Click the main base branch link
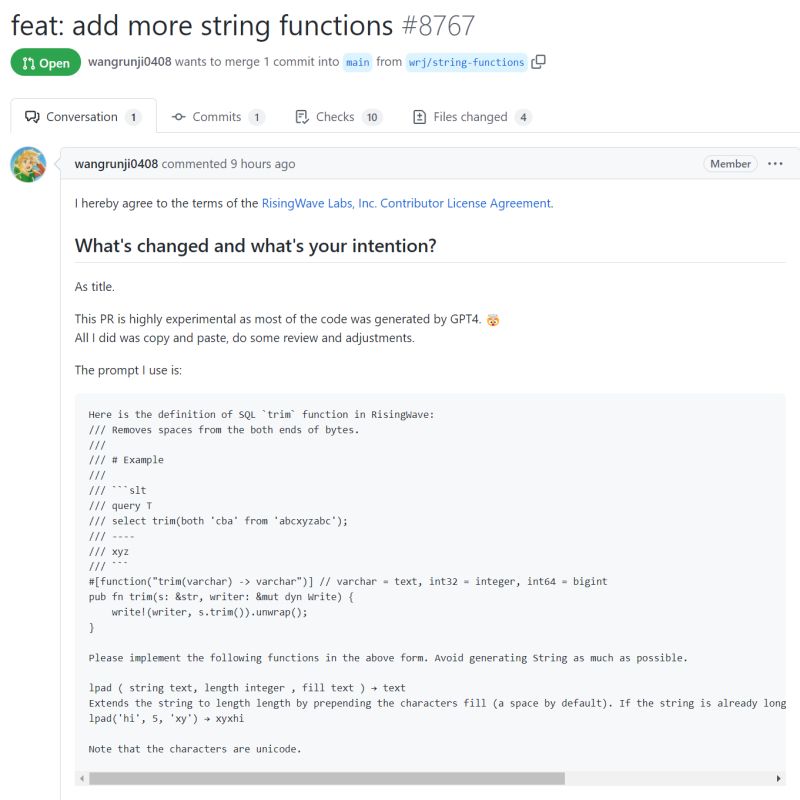 tap(358, 62)
